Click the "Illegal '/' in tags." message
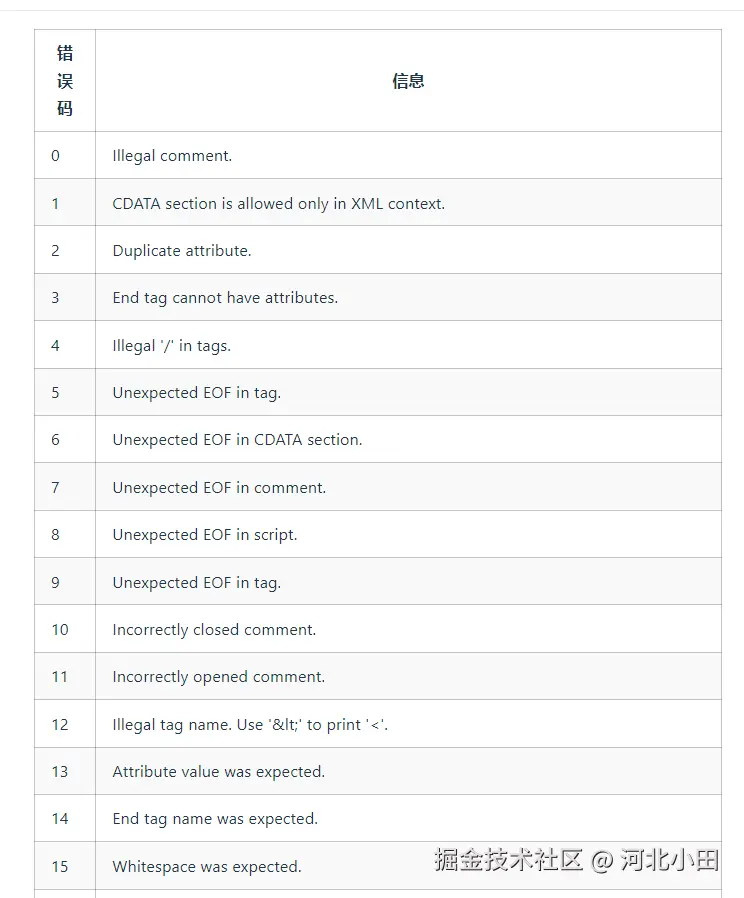 pos(171,346)
